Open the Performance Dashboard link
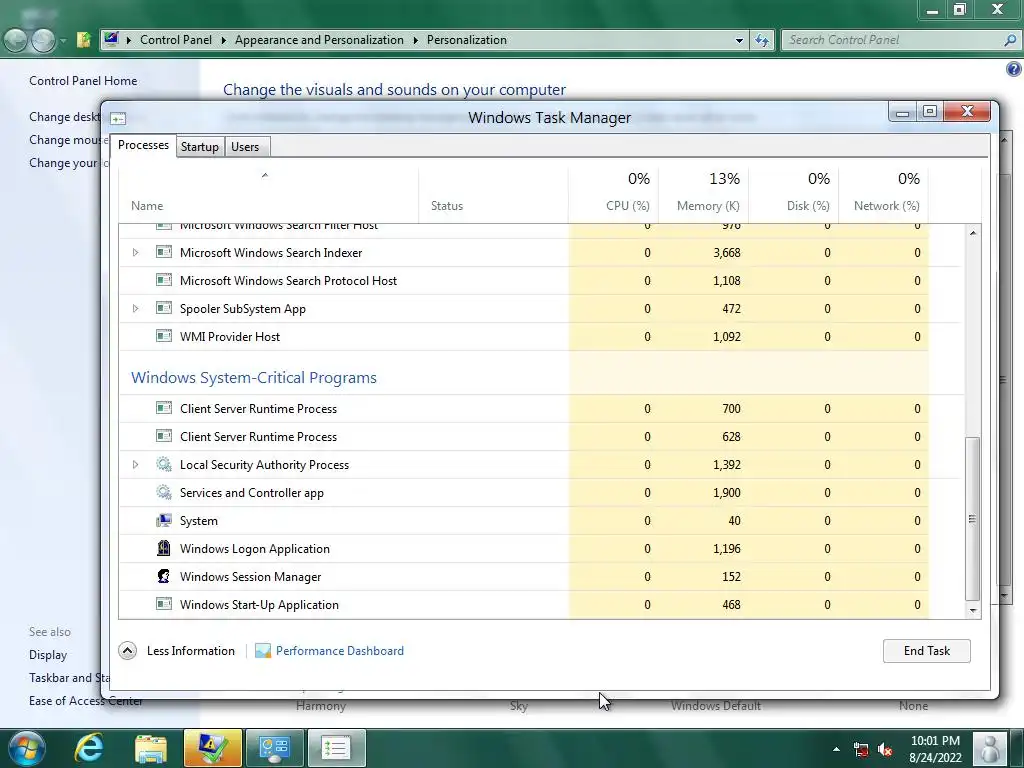The height and width of the screenshot is (768, 1024). click(x=340, y=650)
